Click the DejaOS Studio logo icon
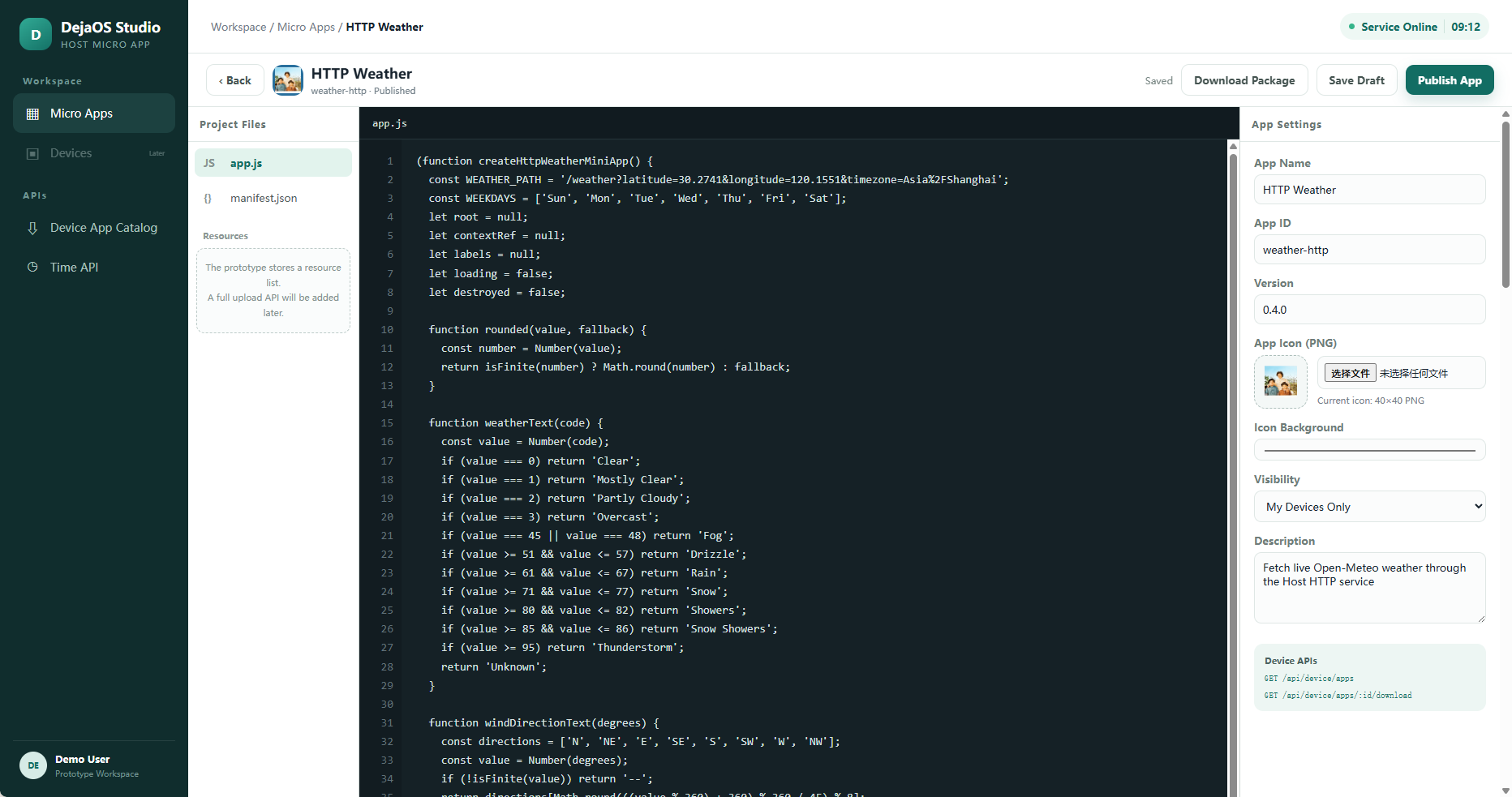The height and width of the screenshot is (797, 1512). tap(36, 34)
